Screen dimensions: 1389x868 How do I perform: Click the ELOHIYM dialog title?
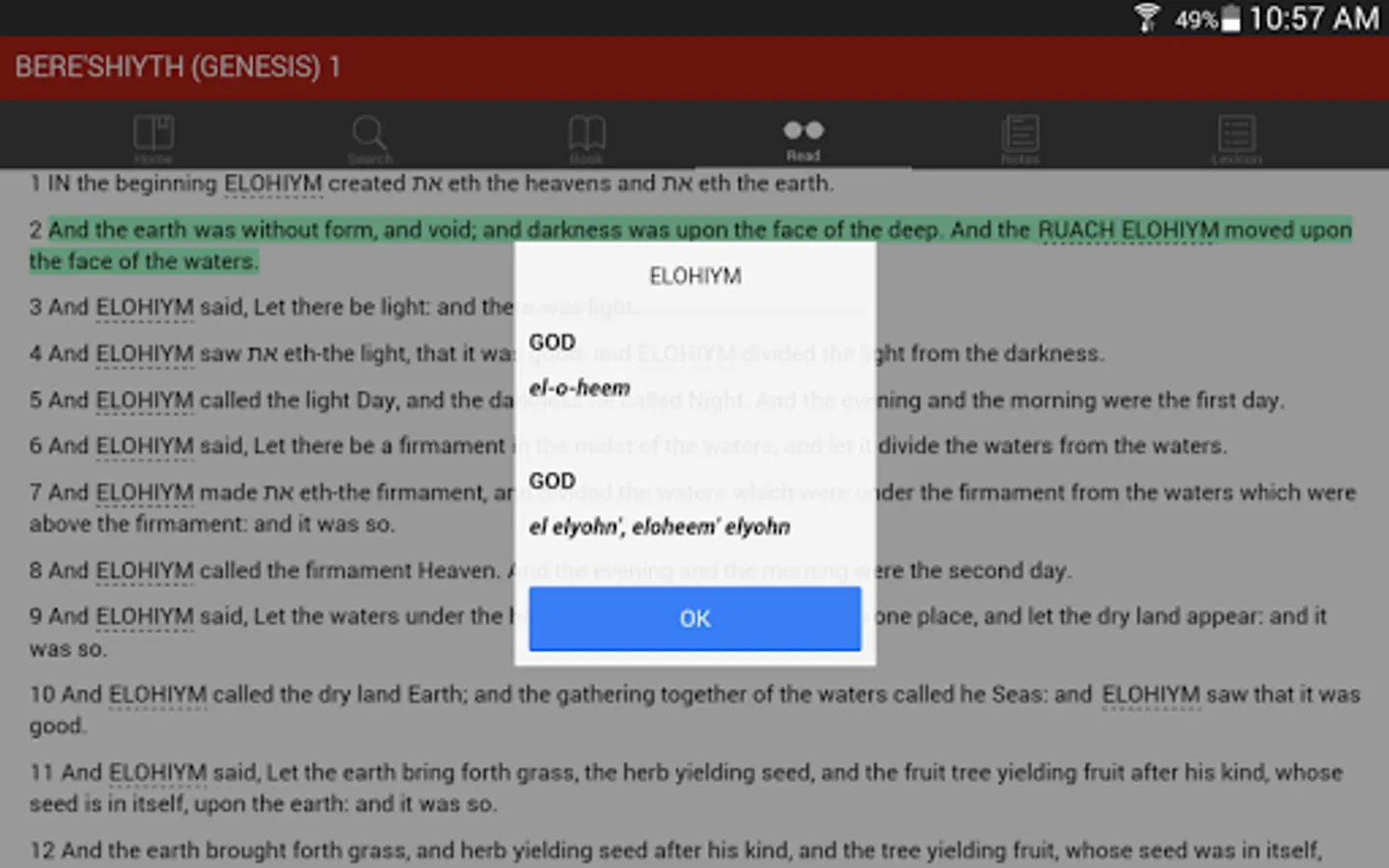(x=695, y=277)
